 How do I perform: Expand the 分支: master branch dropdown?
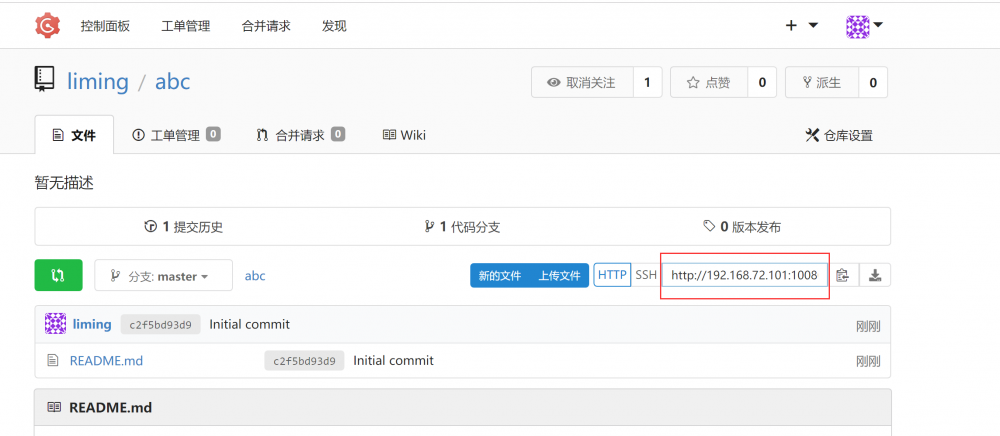pos(163,275)
